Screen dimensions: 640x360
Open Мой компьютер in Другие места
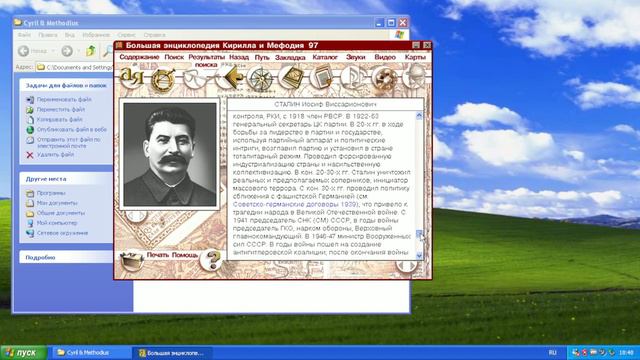pos(57,223)
